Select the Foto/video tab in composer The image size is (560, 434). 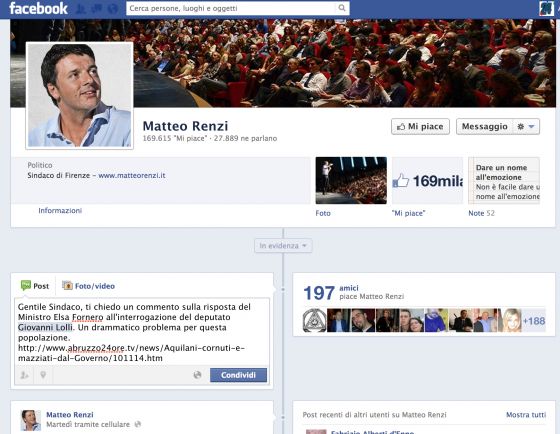click(x=89, y=286)
